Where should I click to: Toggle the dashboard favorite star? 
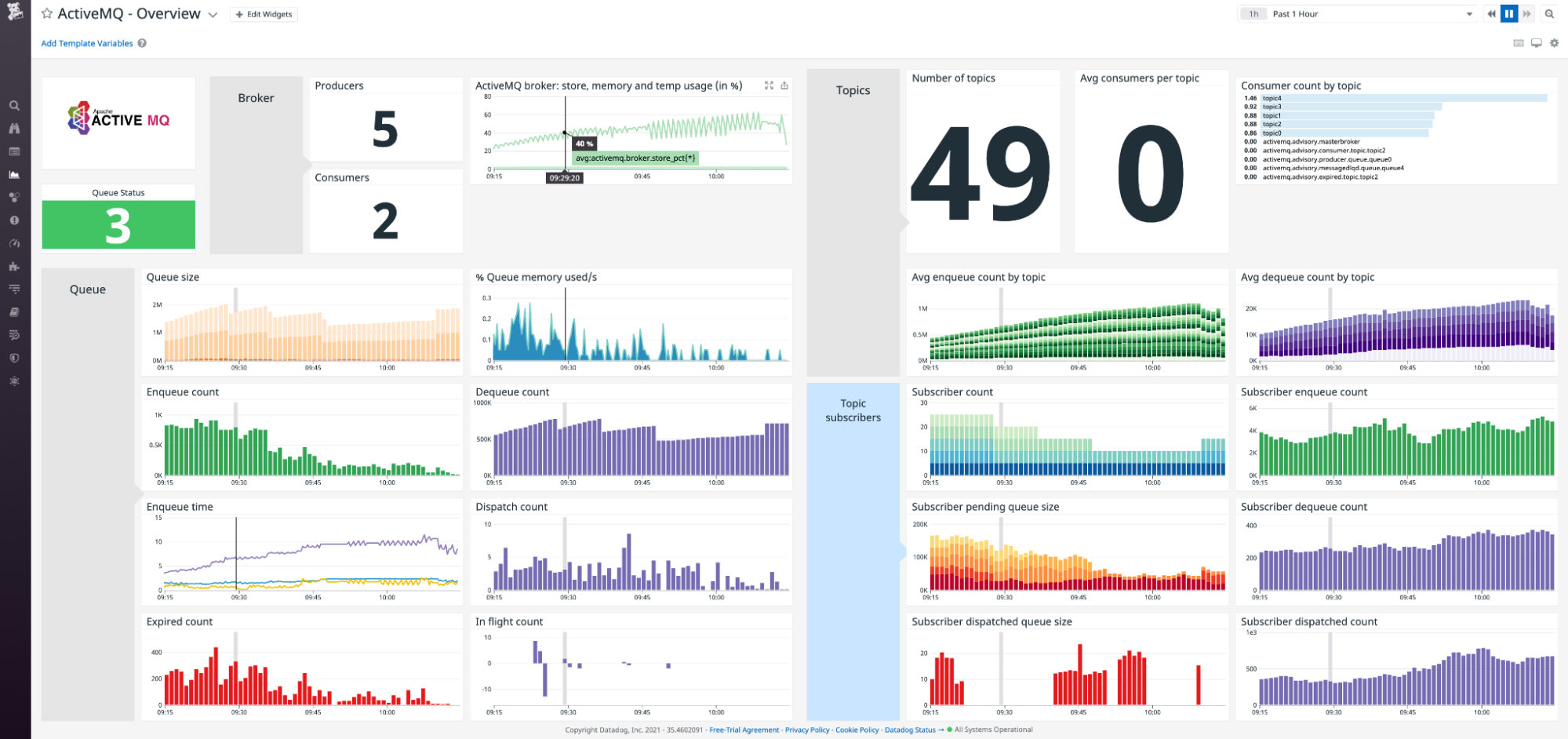(45, 13)
